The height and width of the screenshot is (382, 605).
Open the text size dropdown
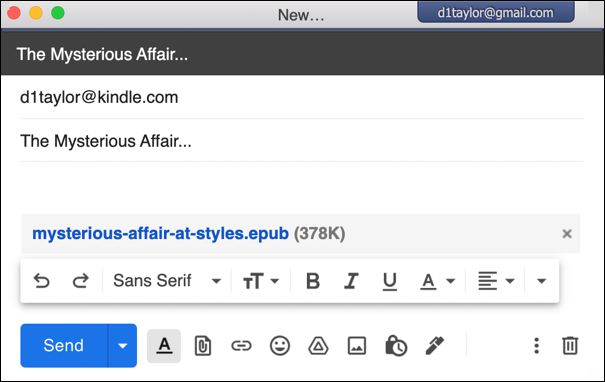[261, 281]
